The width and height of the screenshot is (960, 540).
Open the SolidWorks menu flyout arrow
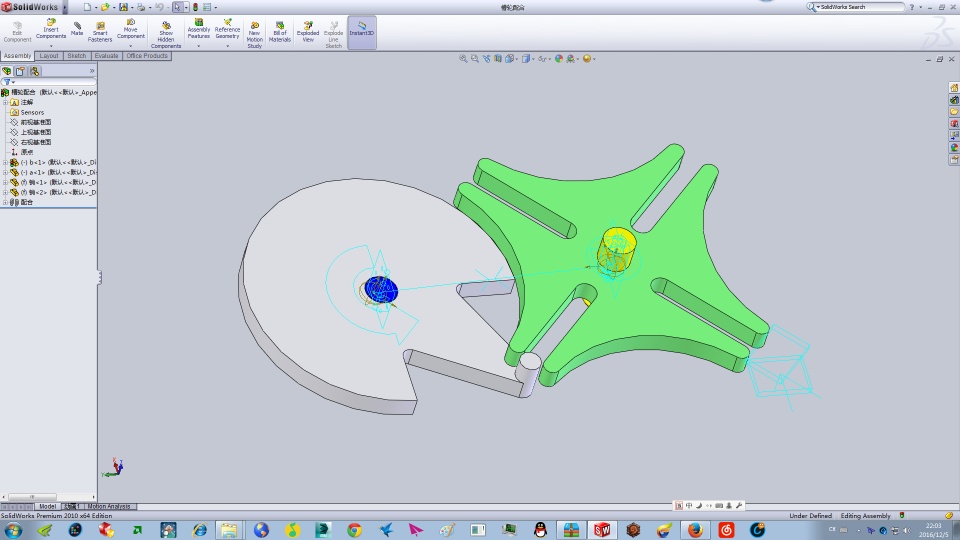click(64, 7)
